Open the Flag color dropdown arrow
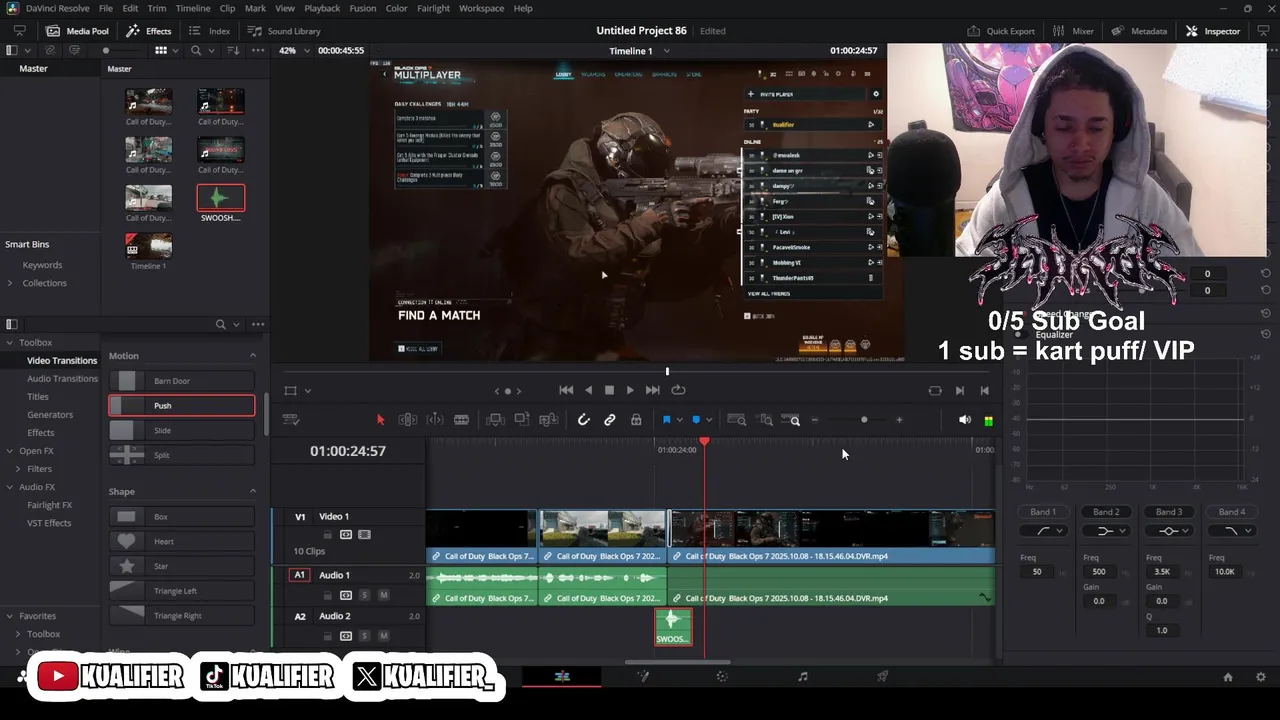Screen dimensions: 1280x720 point(680,420)
